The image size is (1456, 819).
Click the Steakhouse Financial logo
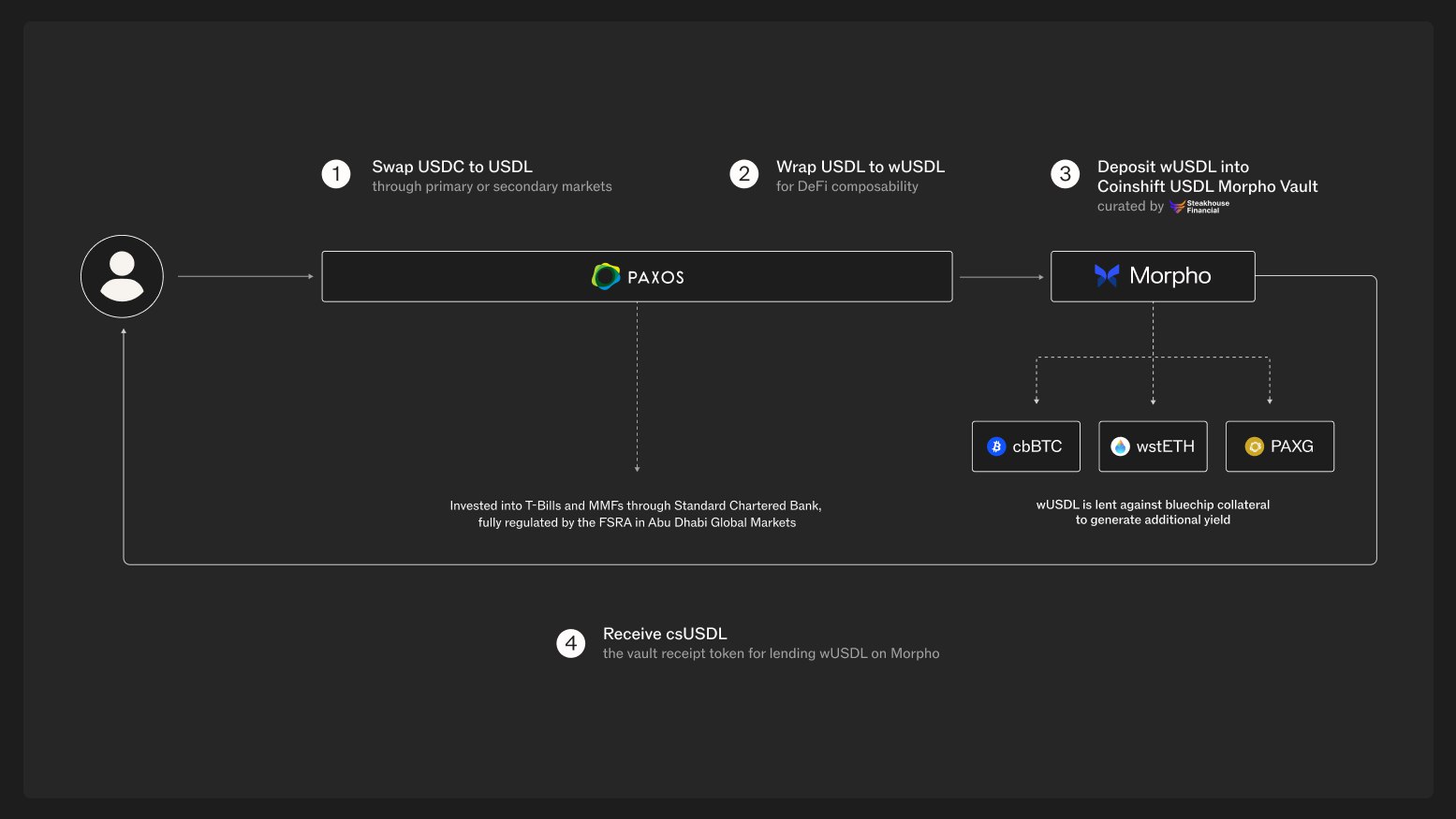pyautogui.click(x=1199, y=206)
